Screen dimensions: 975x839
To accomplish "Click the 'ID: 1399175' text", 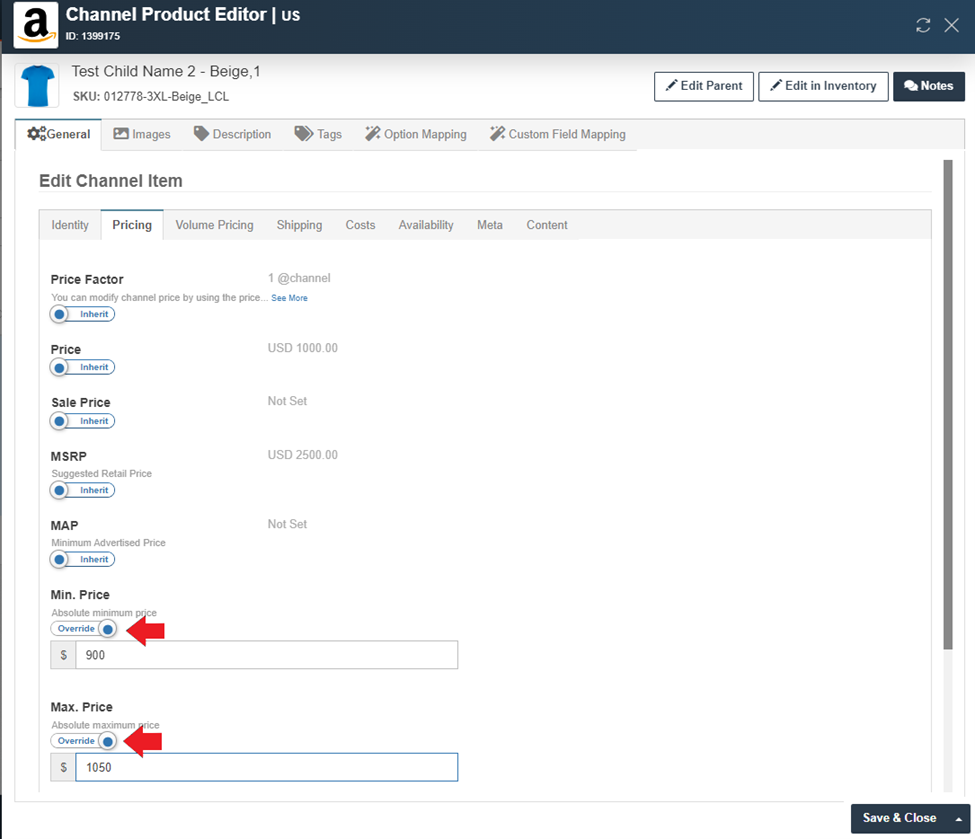I will [x=93, y=36].
